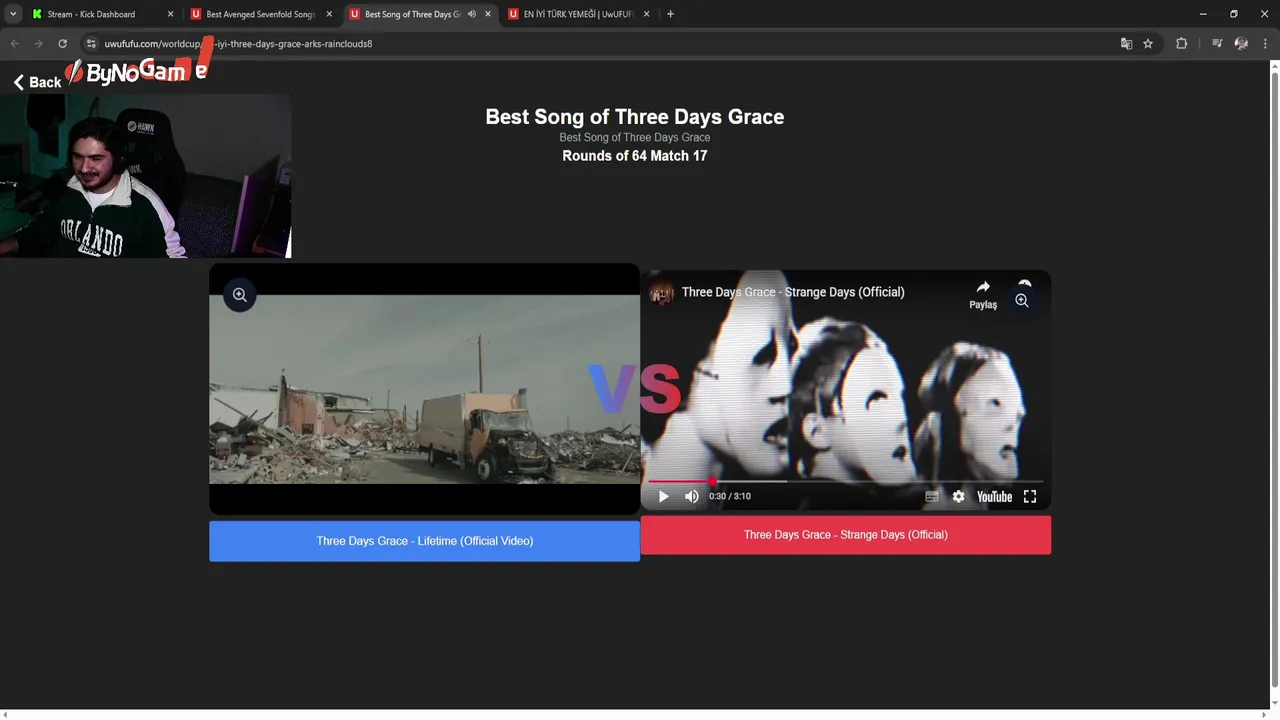The height and width of the screenshot is (720, 1280).
Task: Close the Stream - Kick Dashboard tab
Action: tap(170, 14)
